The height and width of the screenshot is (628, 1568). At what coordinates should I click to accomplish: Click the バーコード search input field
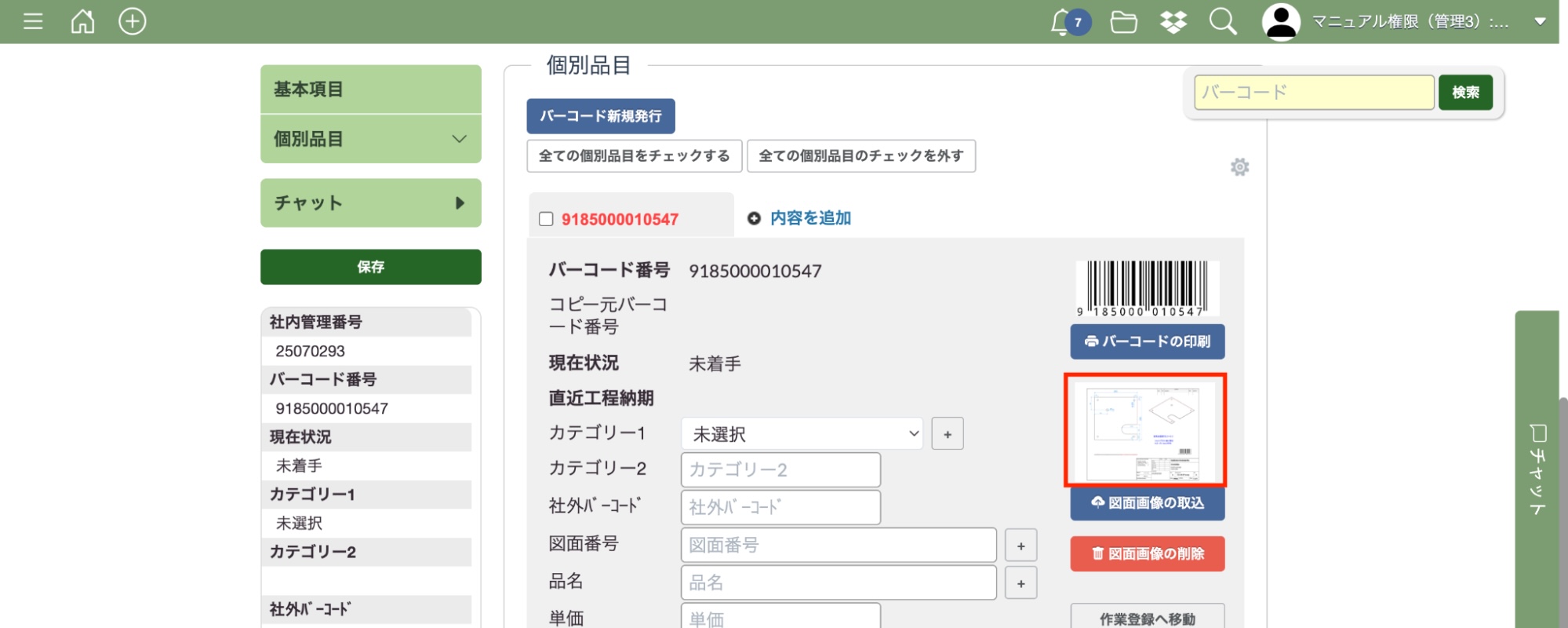point(1313,93)
